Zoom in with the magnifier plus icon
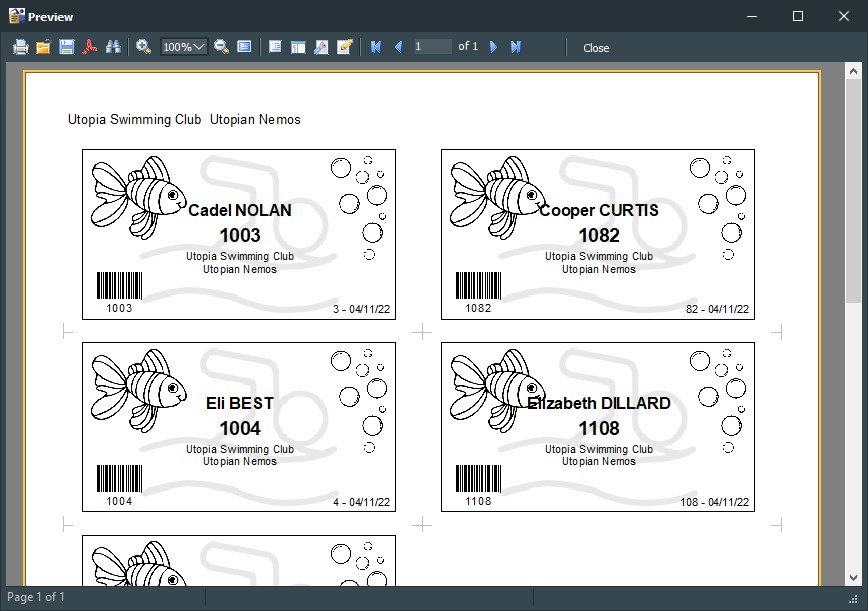This screenshot has height=611, width=868. (143, 47)
